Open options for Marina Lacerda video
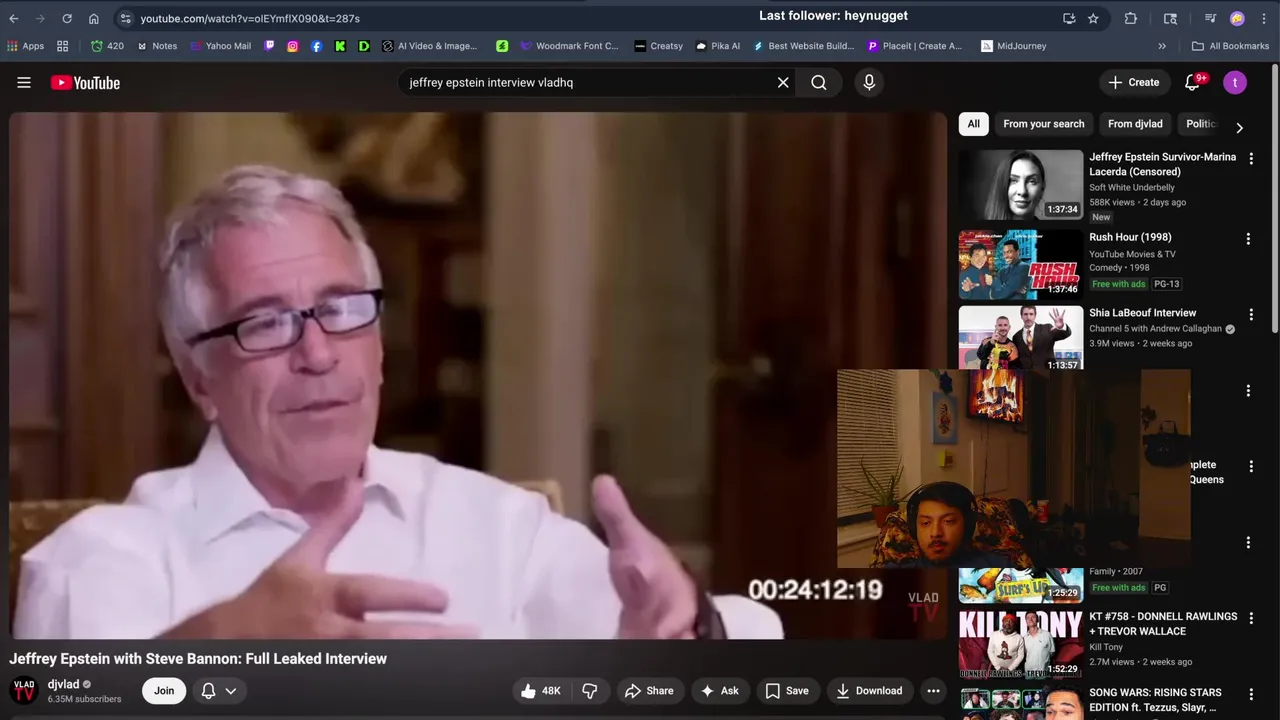The width and height of the screenshot is (1280, 720). pyautogui.click(x=1250, y=159)
